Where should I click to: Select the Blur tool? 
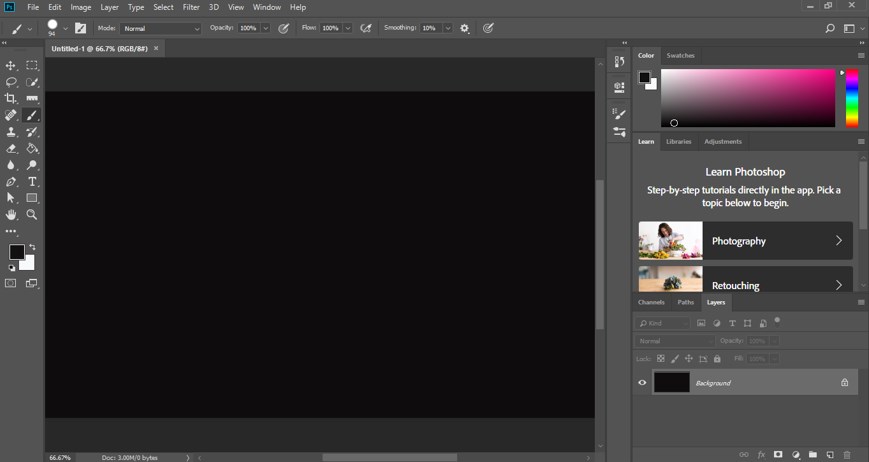[x=11, y=165]
